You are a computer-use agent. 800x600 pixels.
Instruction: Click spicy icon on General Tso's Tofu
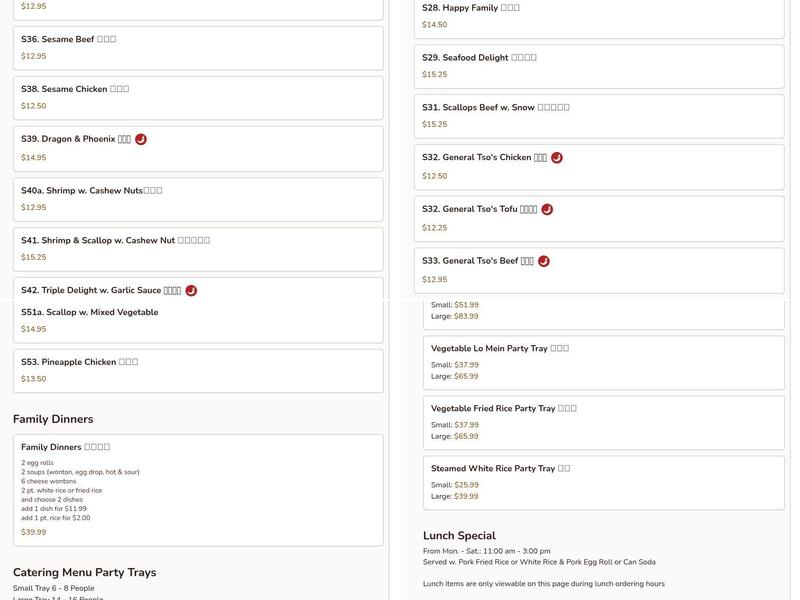tap(547, 210)
